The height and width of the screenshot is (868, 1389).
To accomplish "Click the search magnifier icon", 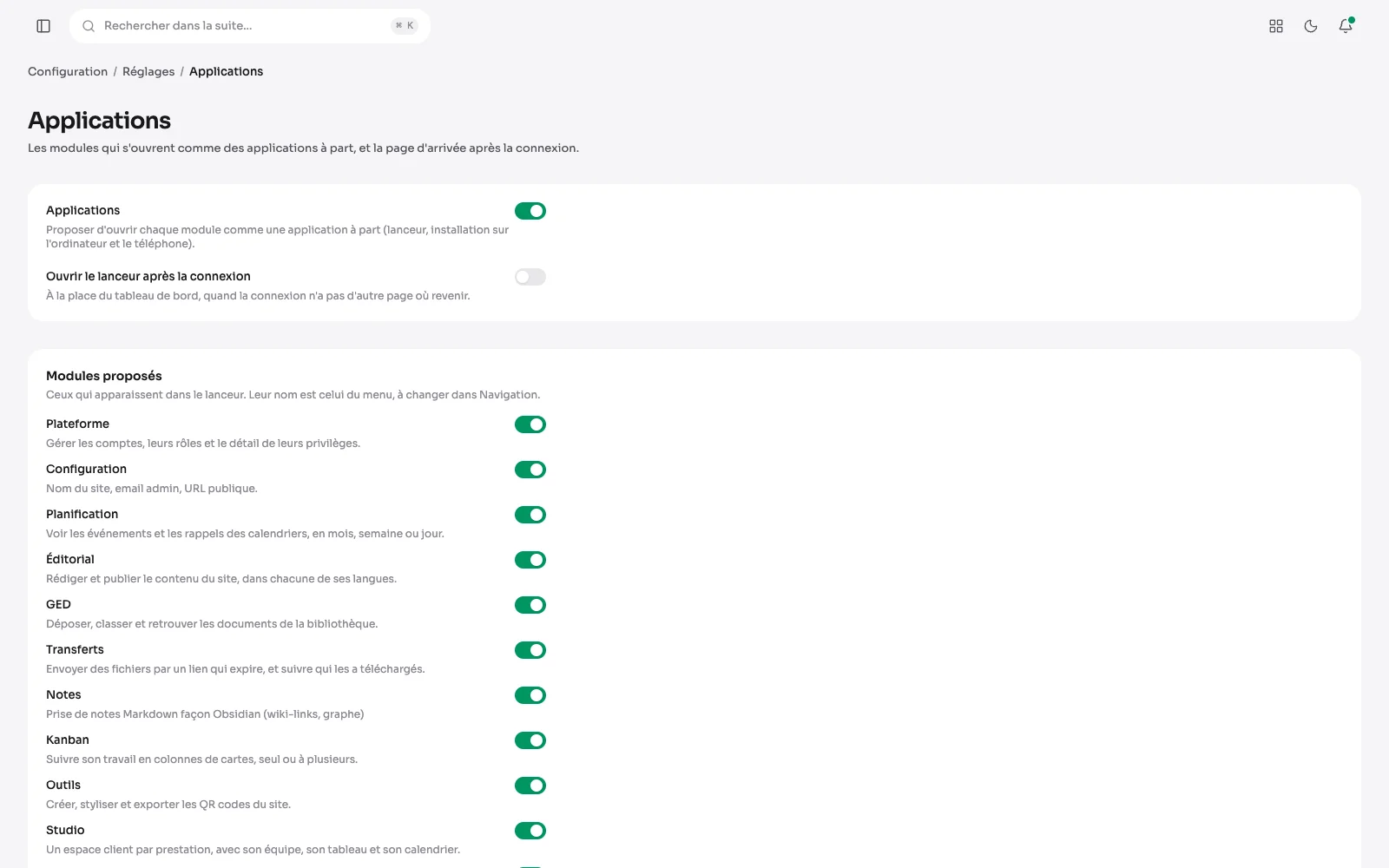I will point(89,26).
